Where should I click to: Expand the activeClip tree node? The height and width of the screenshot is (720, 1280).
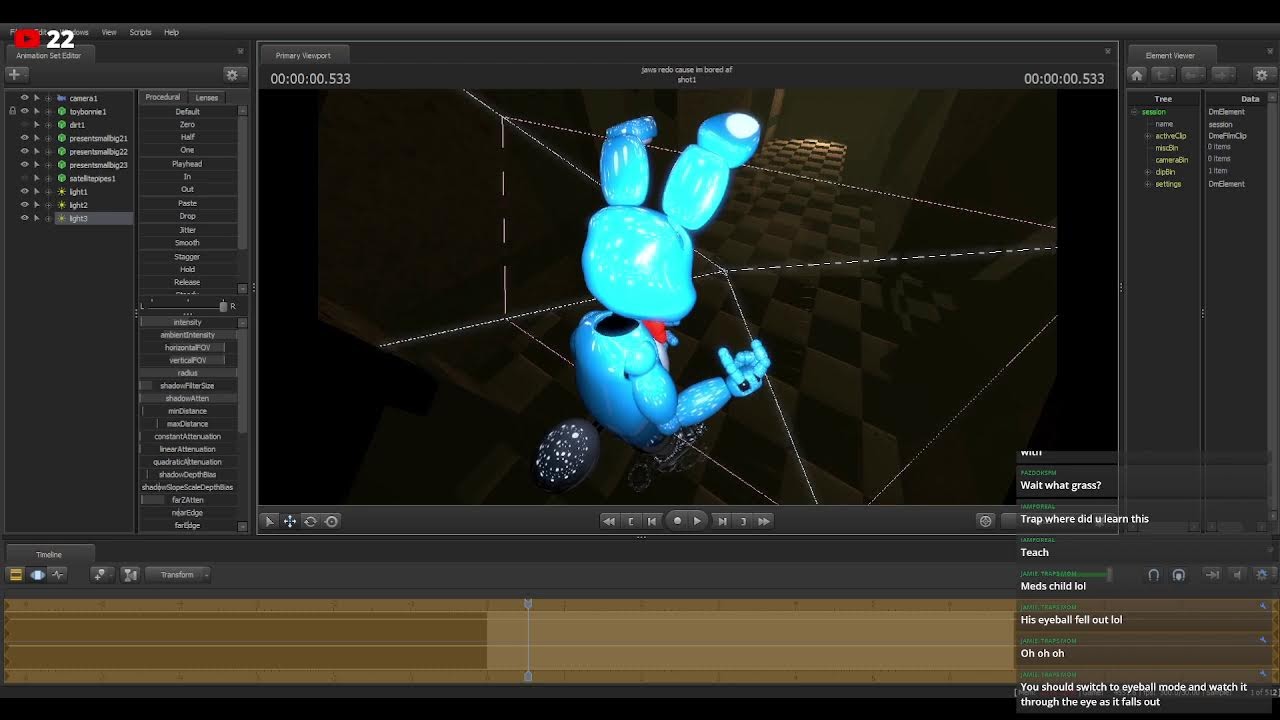click(x=1147, y=136)
